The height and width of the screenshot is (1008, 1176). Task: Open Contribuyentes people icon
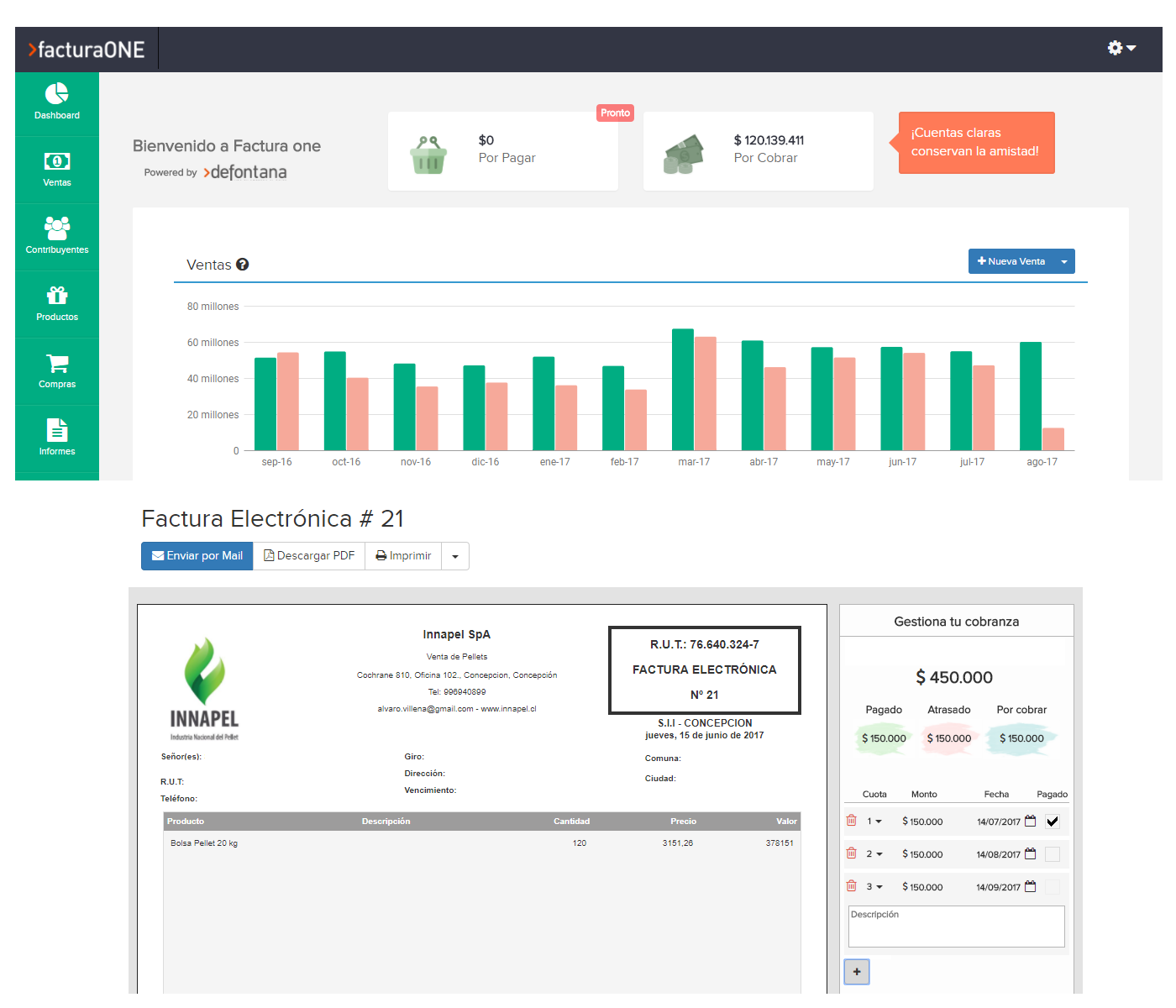pos(56,228)
